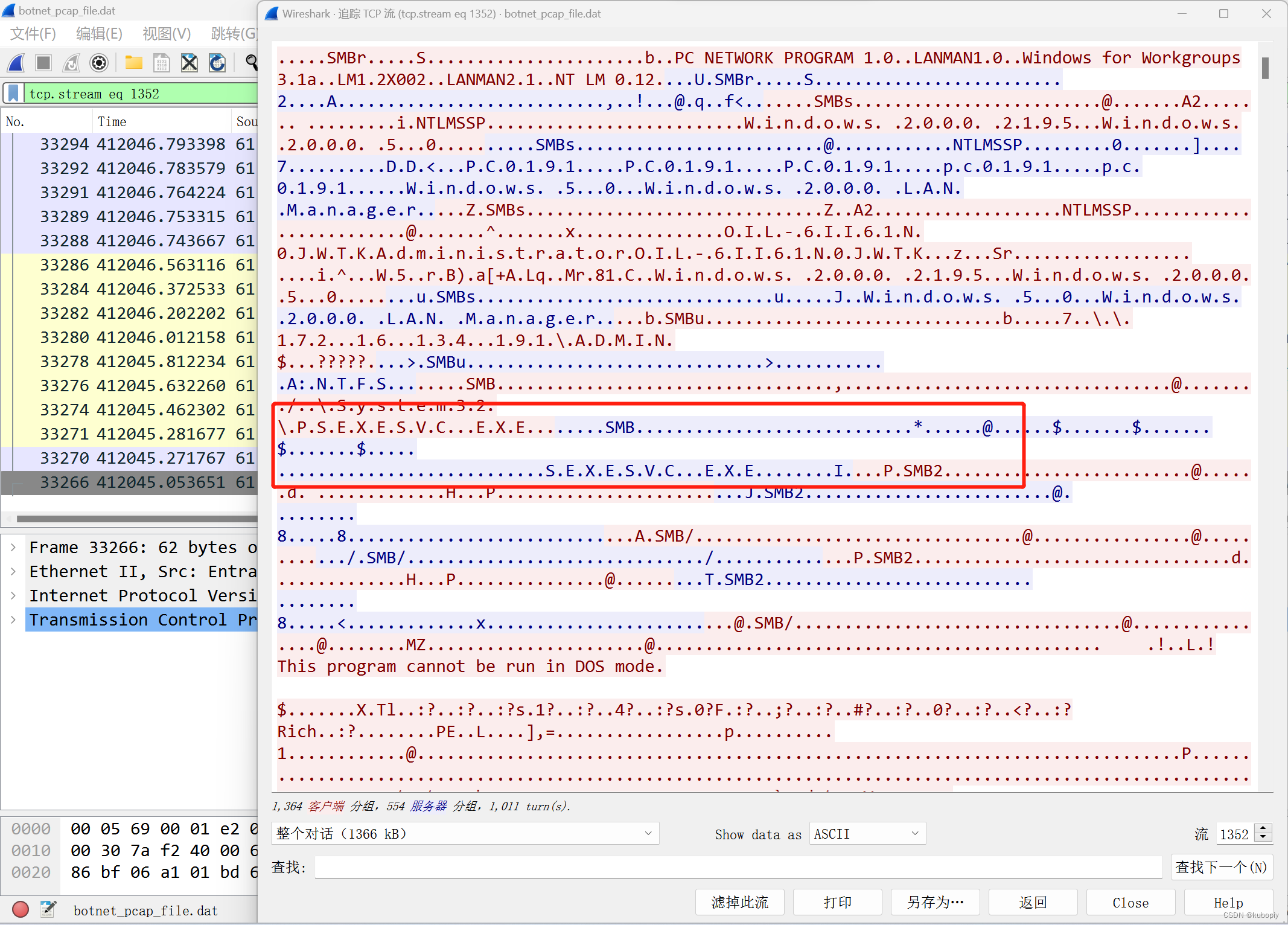Open the 编辑(E) menu
Screen dimensions: 1288x925
click(99, 34)
